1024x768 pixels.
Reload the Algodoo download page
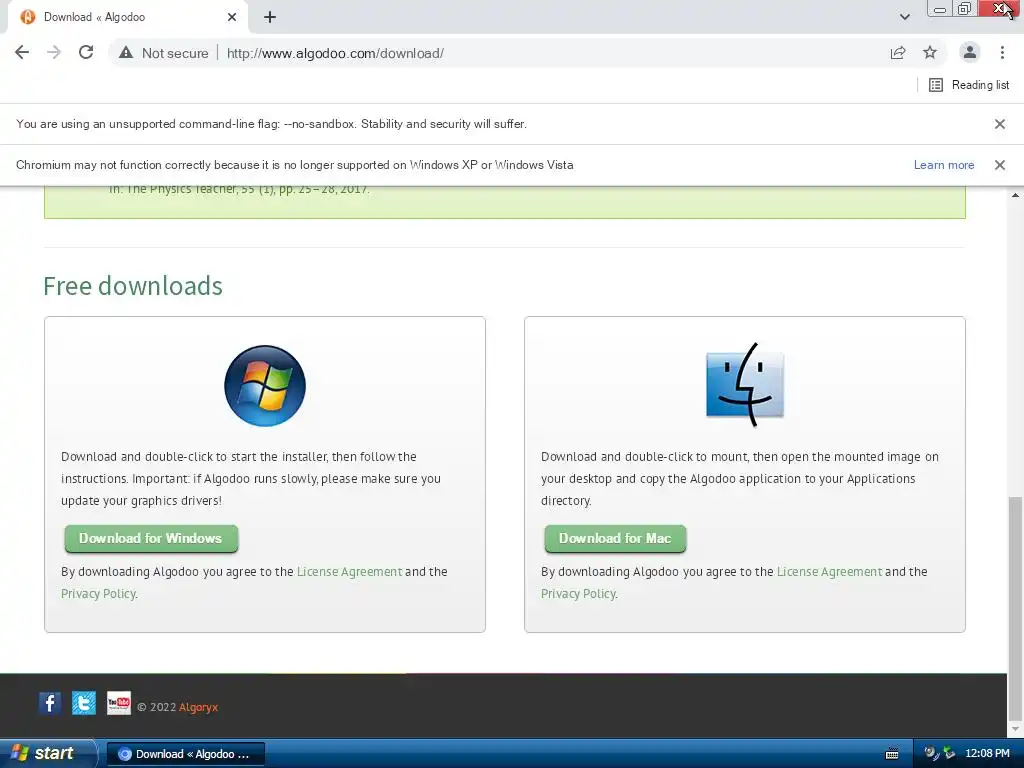click(x=86, y=53)
